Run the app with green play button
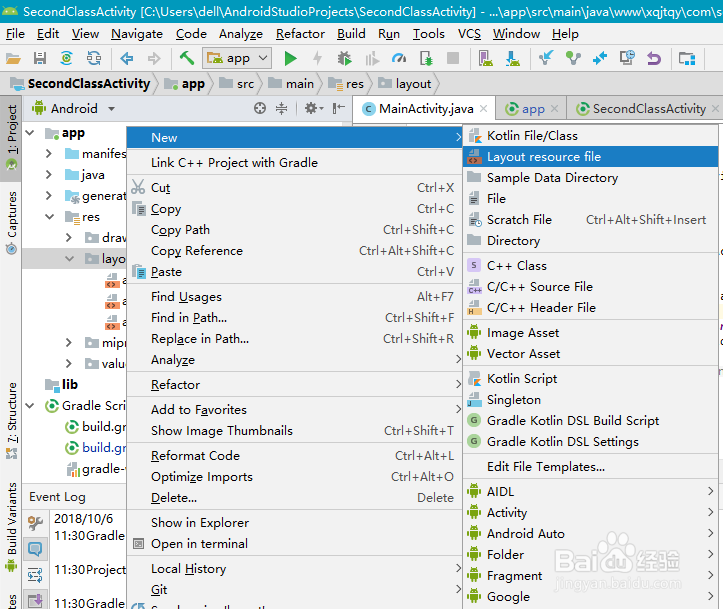Screen dimensions: 723x609 tap(290, 59)
